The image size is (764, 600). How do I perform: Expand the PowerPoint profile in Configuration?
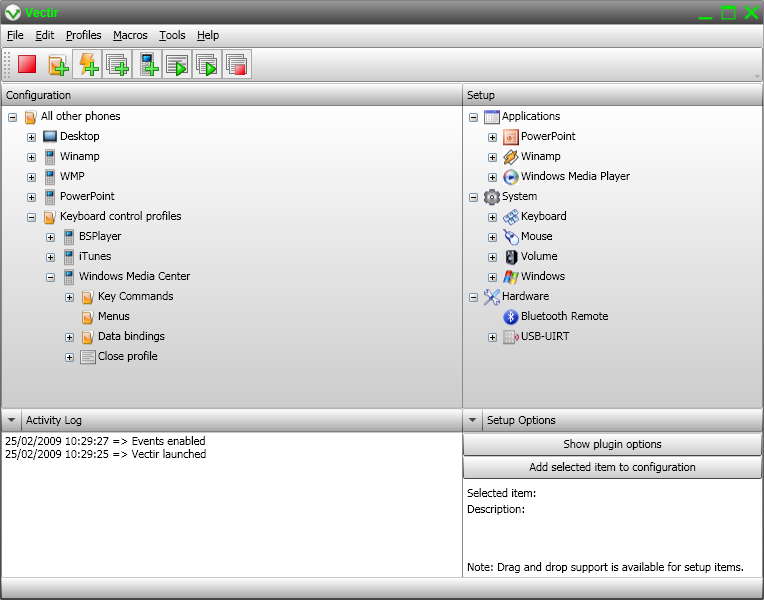click(32, 197)
